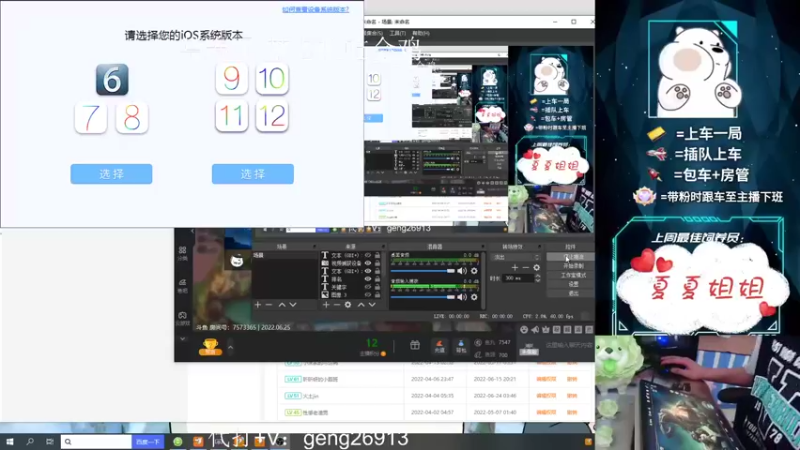Toggle visibility of 排名 source
Viewport: 800px width, 450px height.
368,279
